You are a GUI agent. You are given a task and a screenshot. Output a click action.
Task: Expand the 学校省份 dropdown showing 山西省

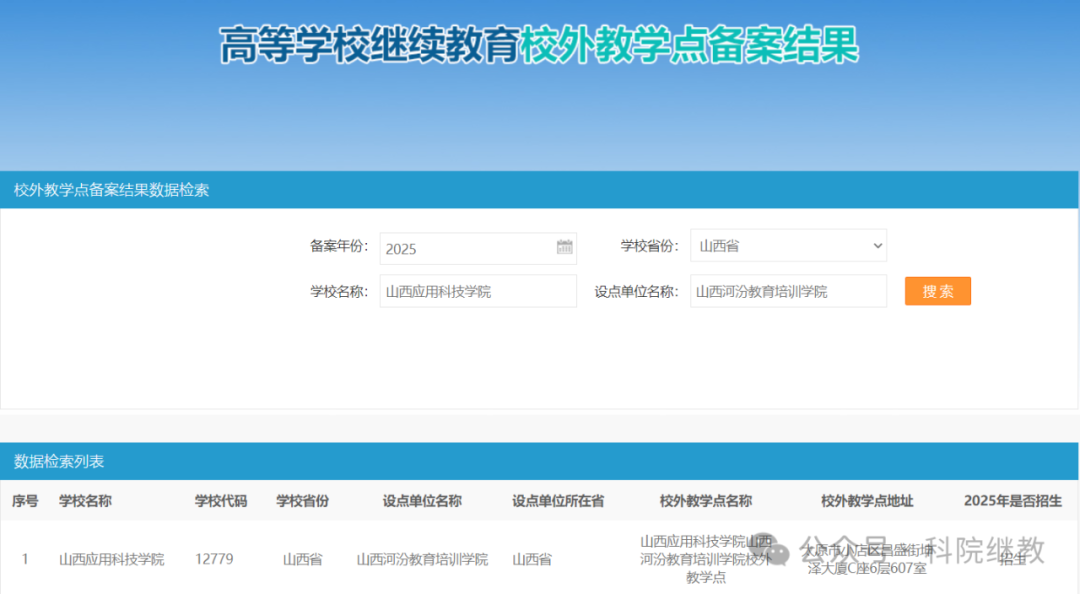click(788, 245)
